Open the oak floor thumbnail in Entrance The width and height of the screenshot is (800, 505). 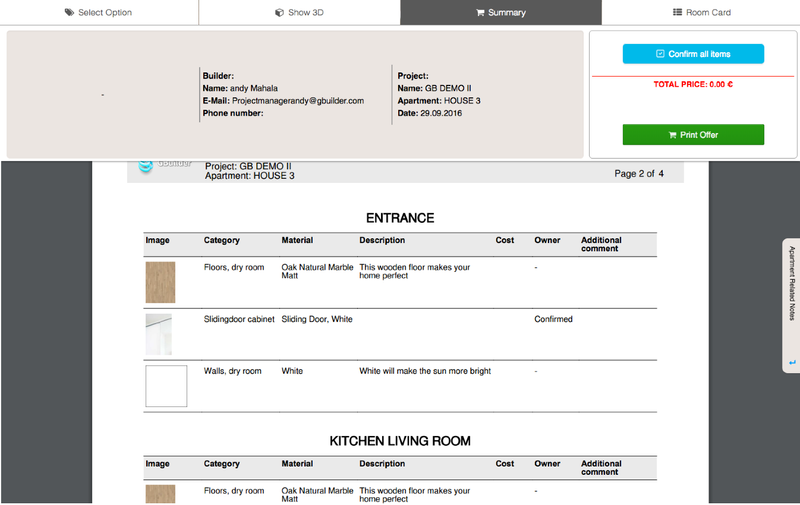160,282
